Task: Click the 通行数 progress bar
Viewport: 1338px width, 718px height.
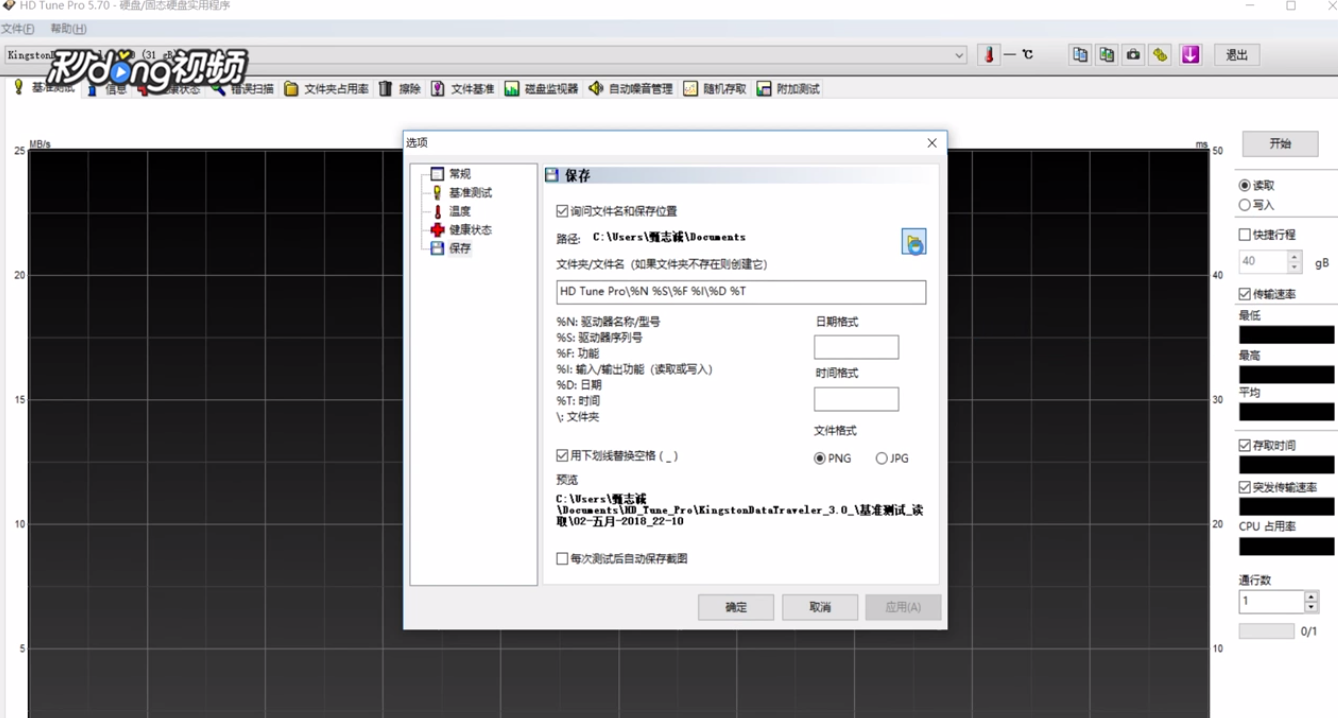Action: tap(1266, 632)
